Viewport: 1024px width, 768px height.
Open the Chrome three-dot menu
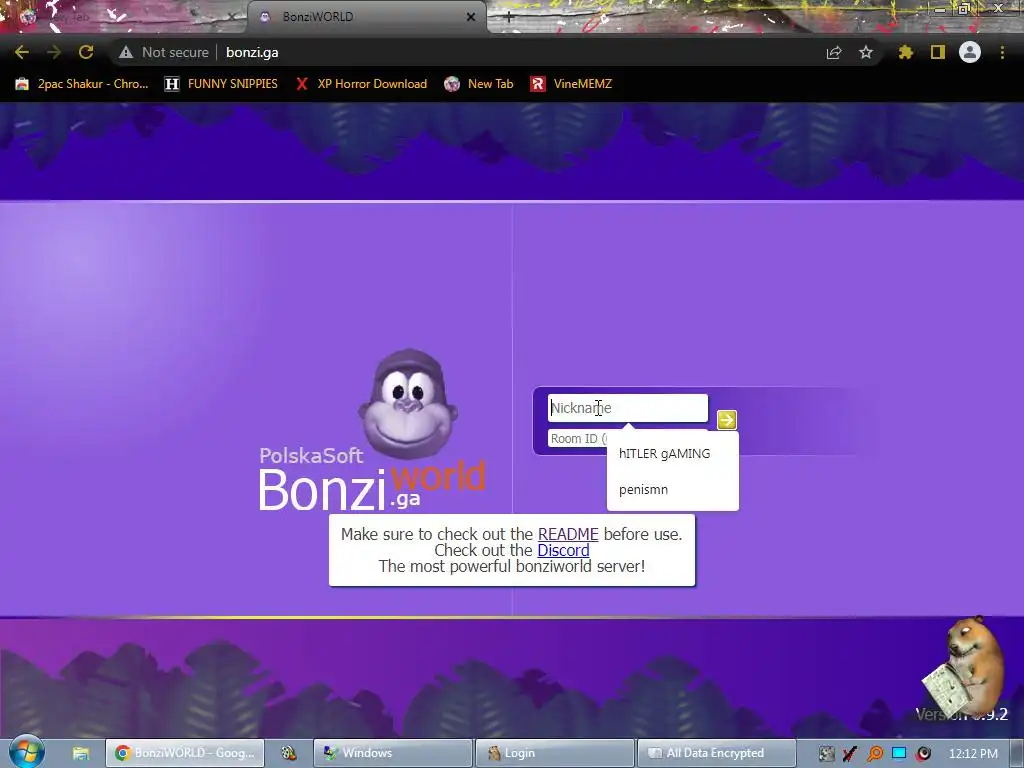tap(1002, 52)
